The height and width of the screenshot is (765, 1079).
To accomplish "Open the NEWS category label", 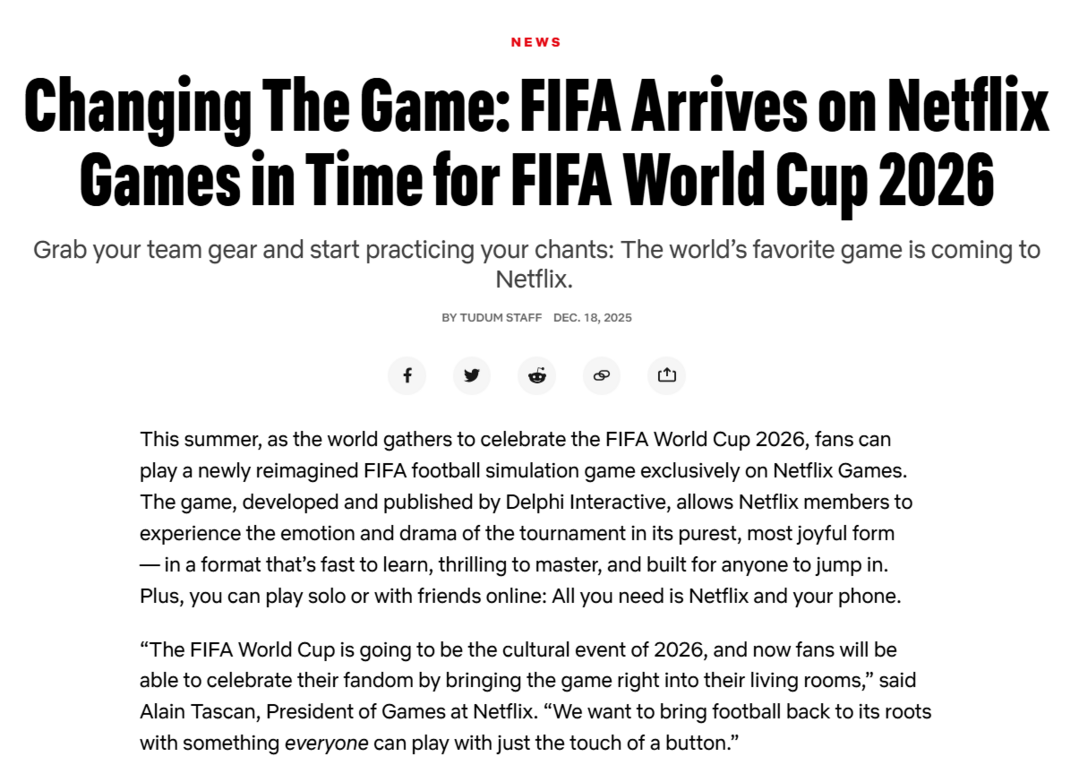I will pyautogui.click(x=536, y=42).
